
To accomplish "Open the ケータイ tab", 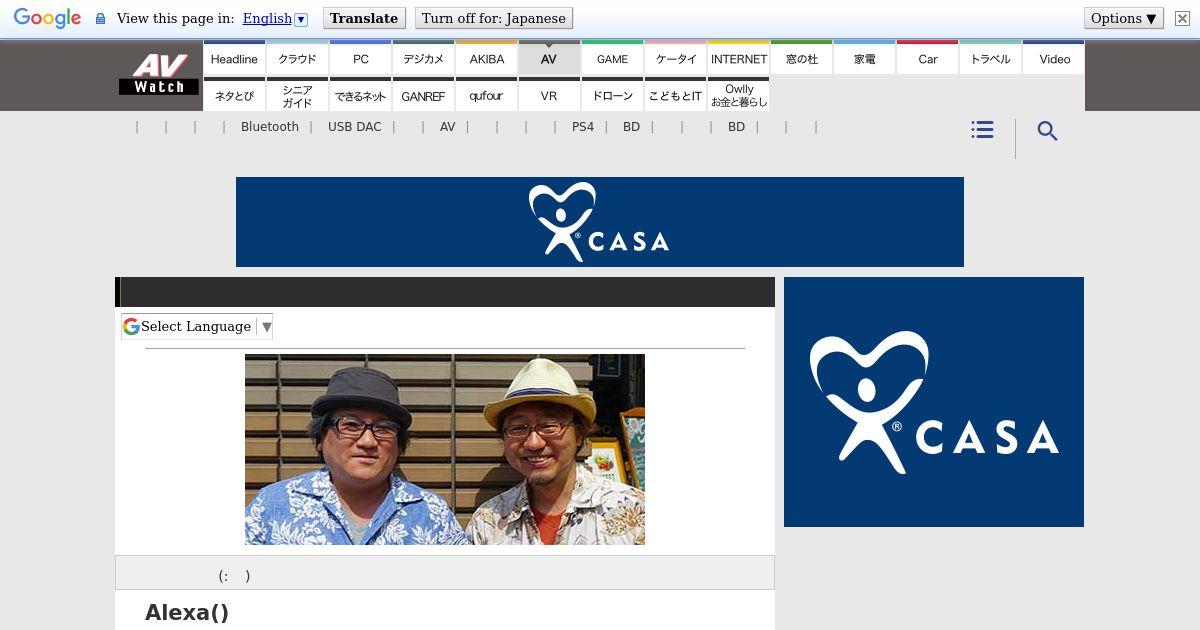I will tap(675, 58).
